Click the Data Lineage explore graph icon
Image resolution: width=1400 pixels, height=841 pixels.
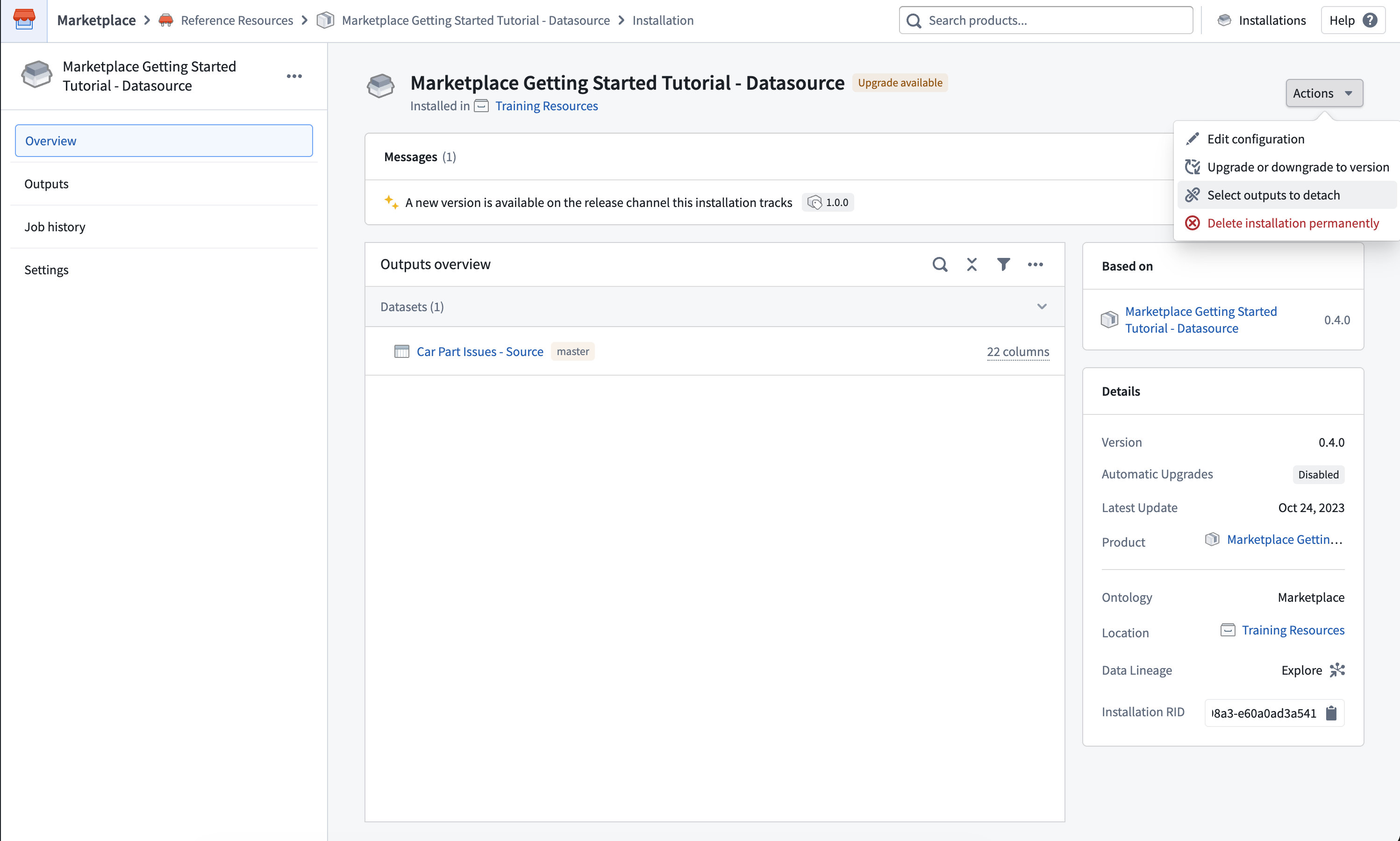pos(1338,670)
